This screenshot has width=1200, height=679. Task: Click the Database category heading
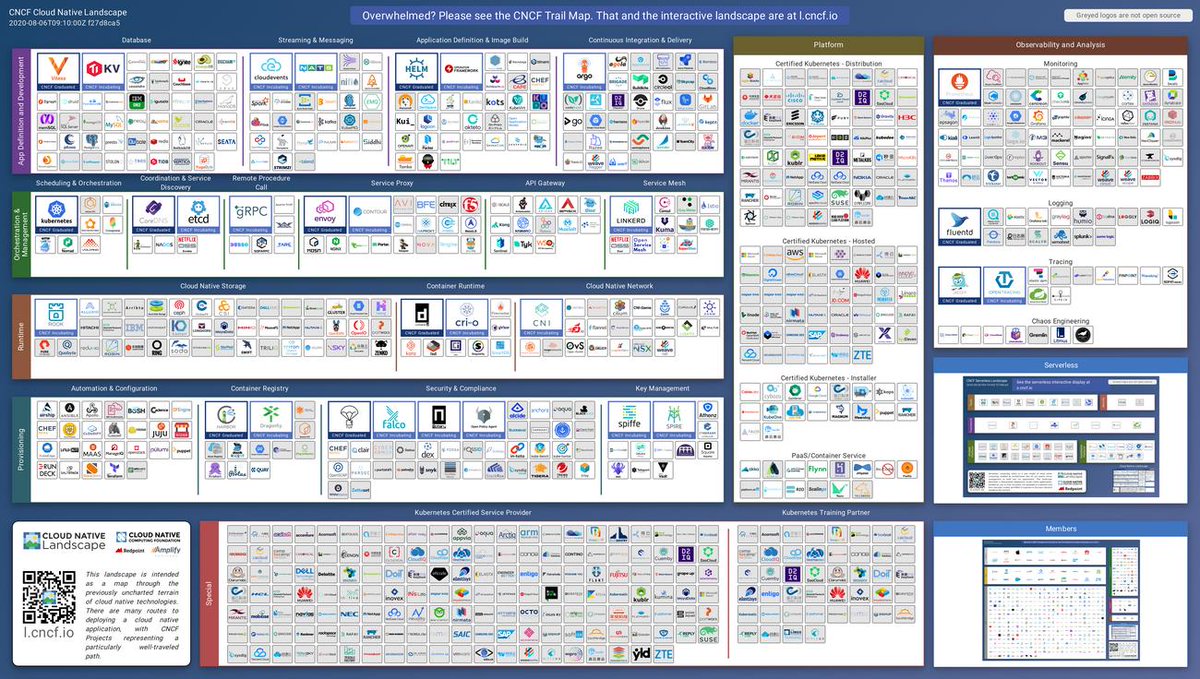[137, 40]
